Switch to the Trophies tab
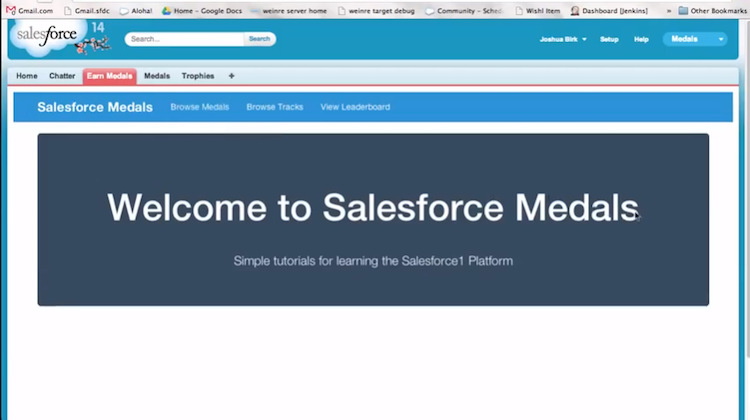 [x=198, y=76]
